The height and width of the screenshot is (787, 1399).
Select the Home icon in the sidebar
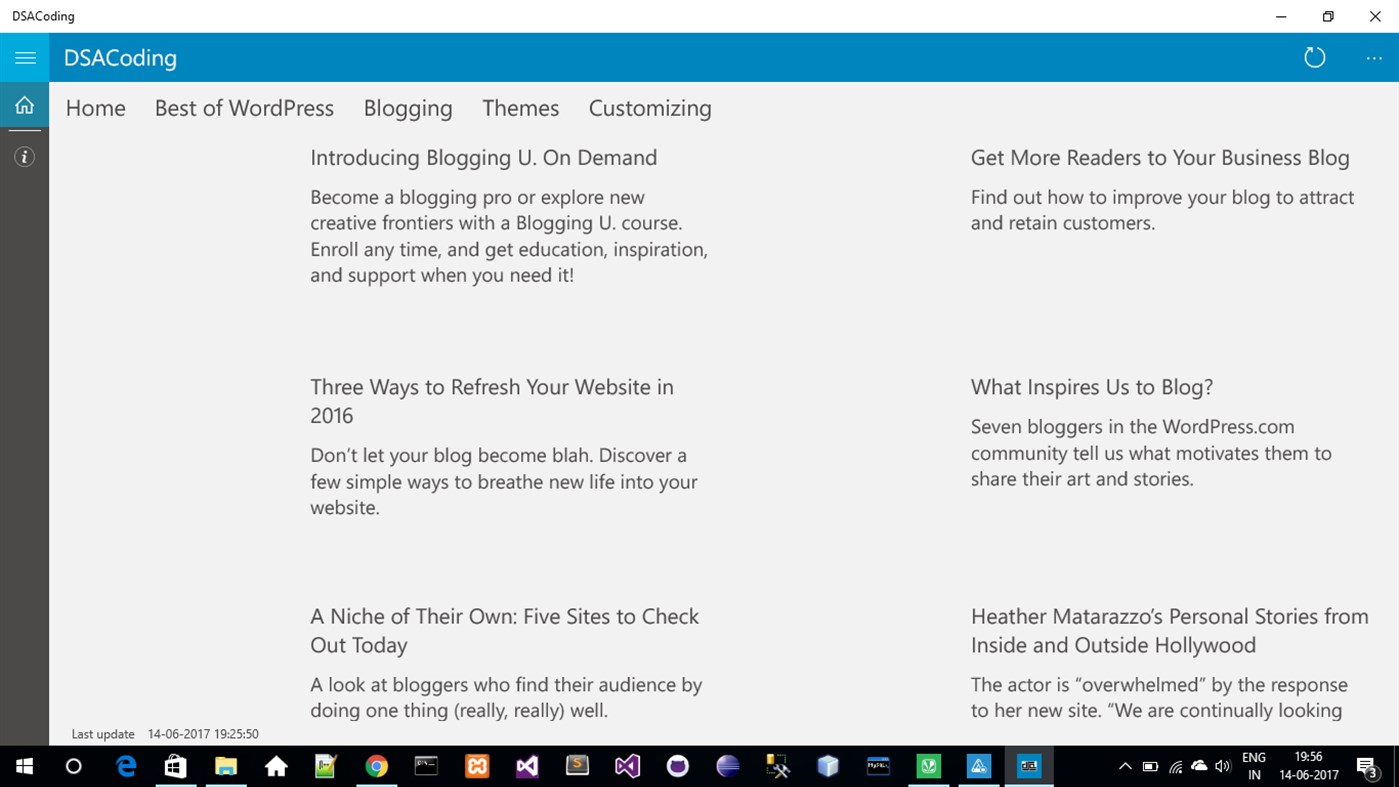[x=24, y=104]
